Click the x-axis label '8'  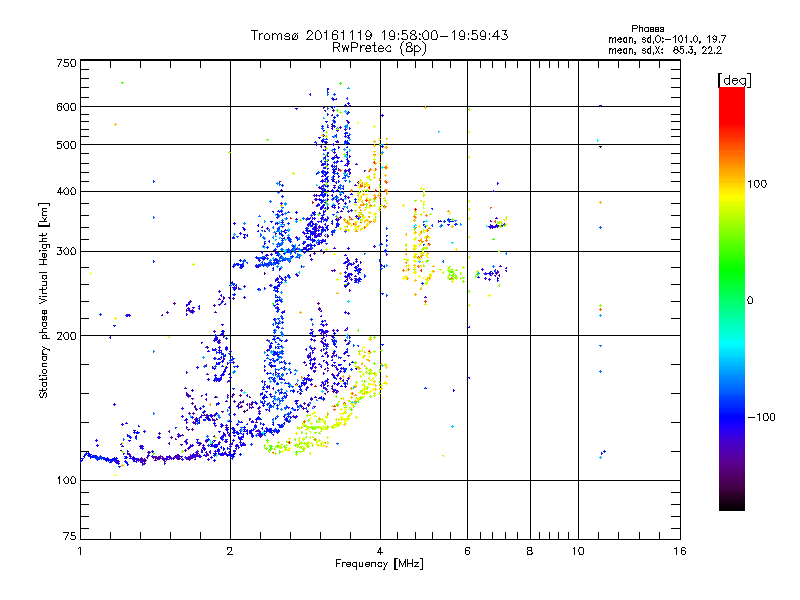click(530, 551)
